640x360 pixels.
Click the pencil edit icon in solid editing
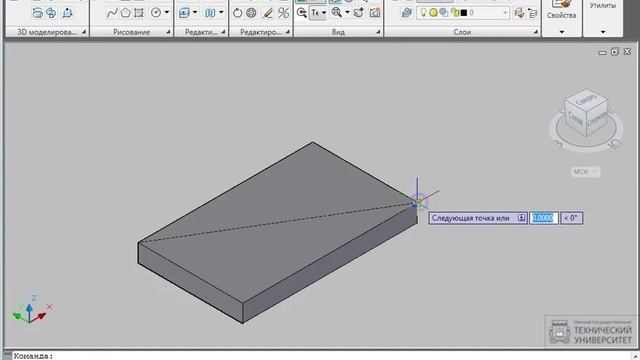(268, 13)
